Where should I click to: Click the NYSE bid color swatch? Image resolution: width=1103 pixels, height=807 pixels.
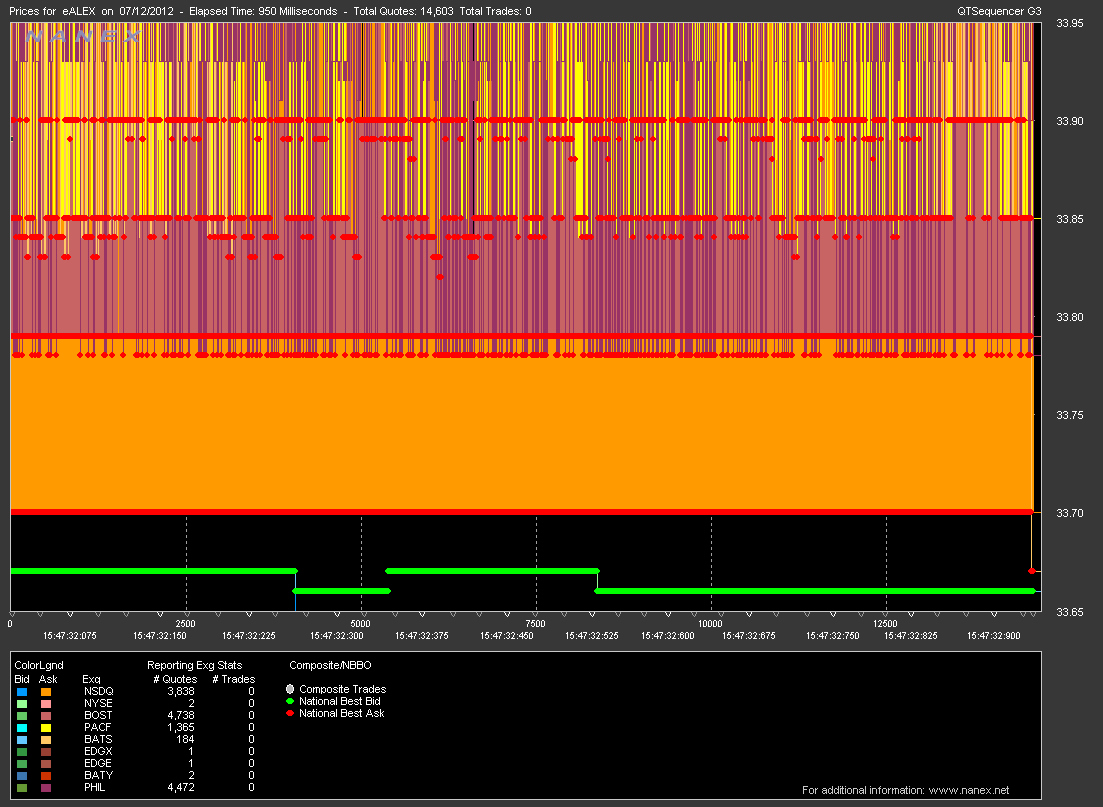coord(22,704)
